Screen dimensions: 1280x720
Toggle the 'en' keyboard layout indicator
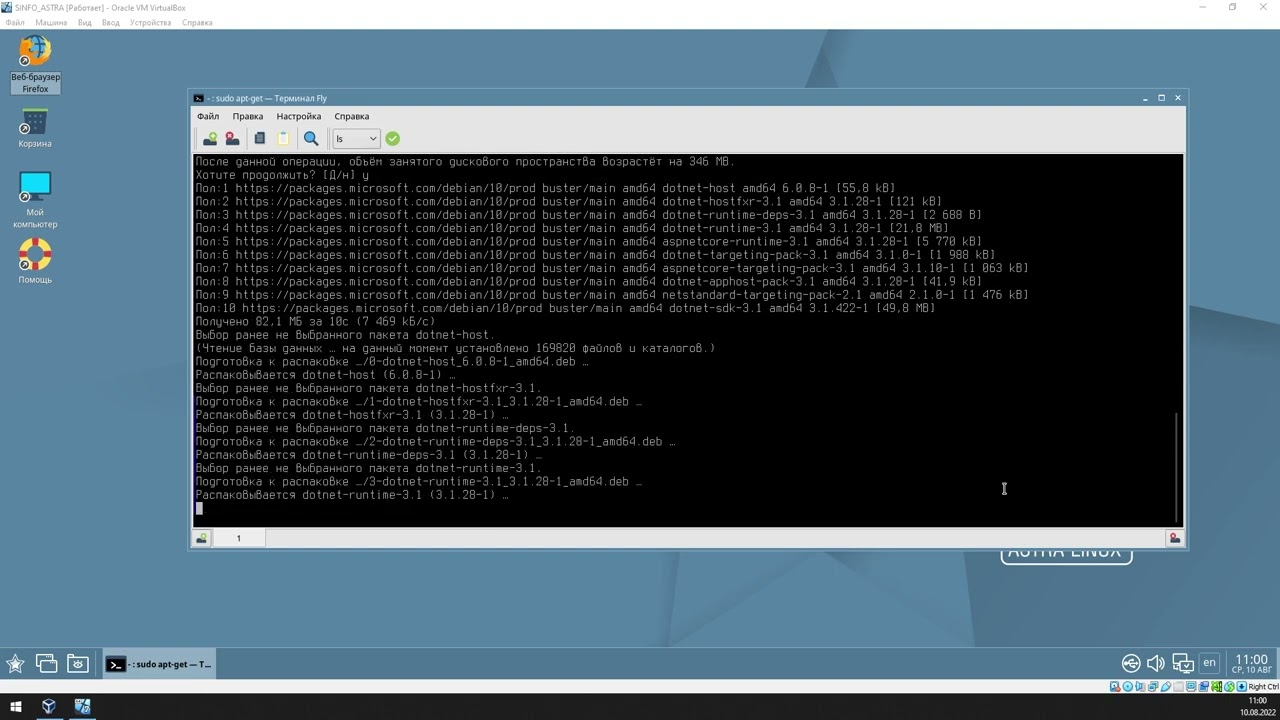(x=1209, y=663)
